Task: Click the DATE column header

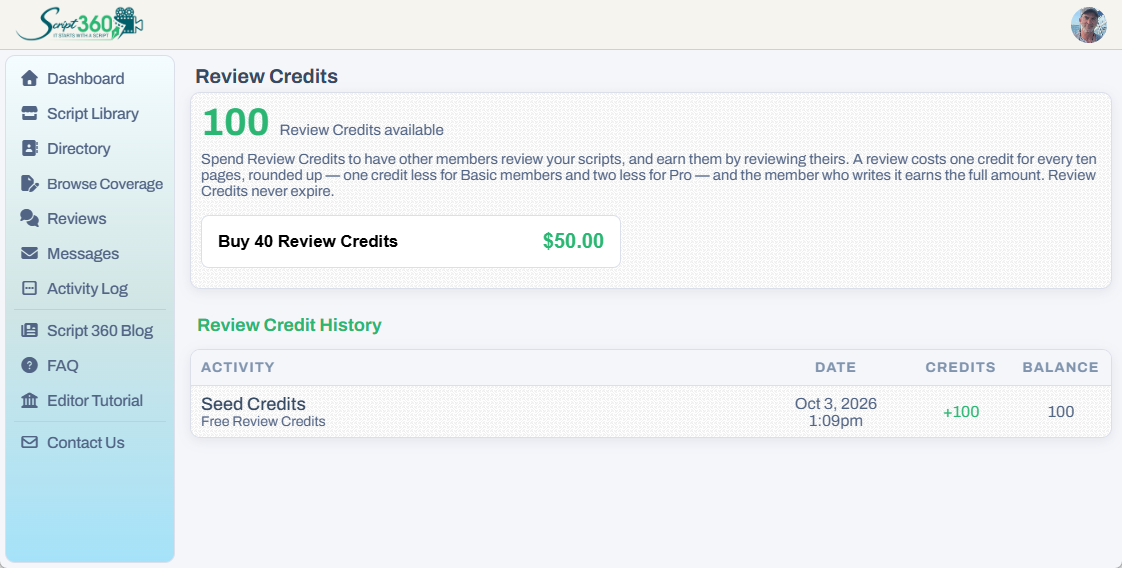Action: pyautogui.click(x=835, y=367)
